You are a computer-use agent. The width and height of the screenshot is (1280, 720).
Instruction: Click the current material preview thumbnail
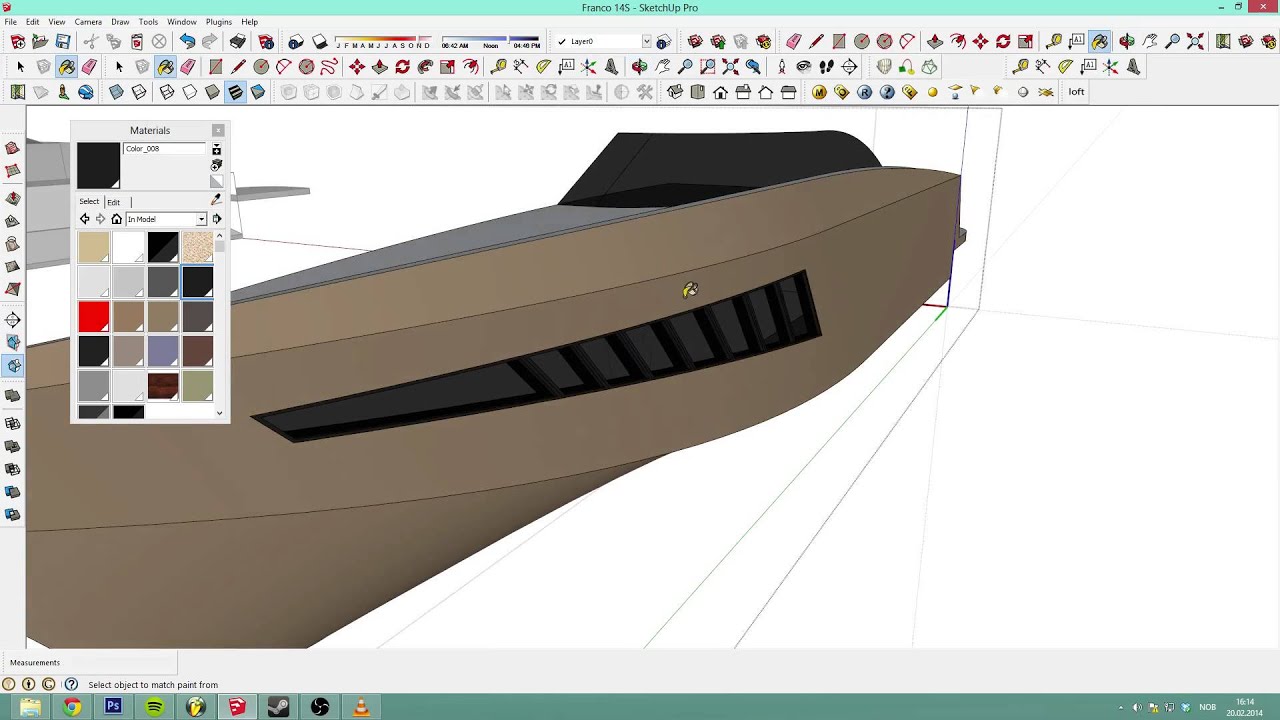click(x=98, y=165)
